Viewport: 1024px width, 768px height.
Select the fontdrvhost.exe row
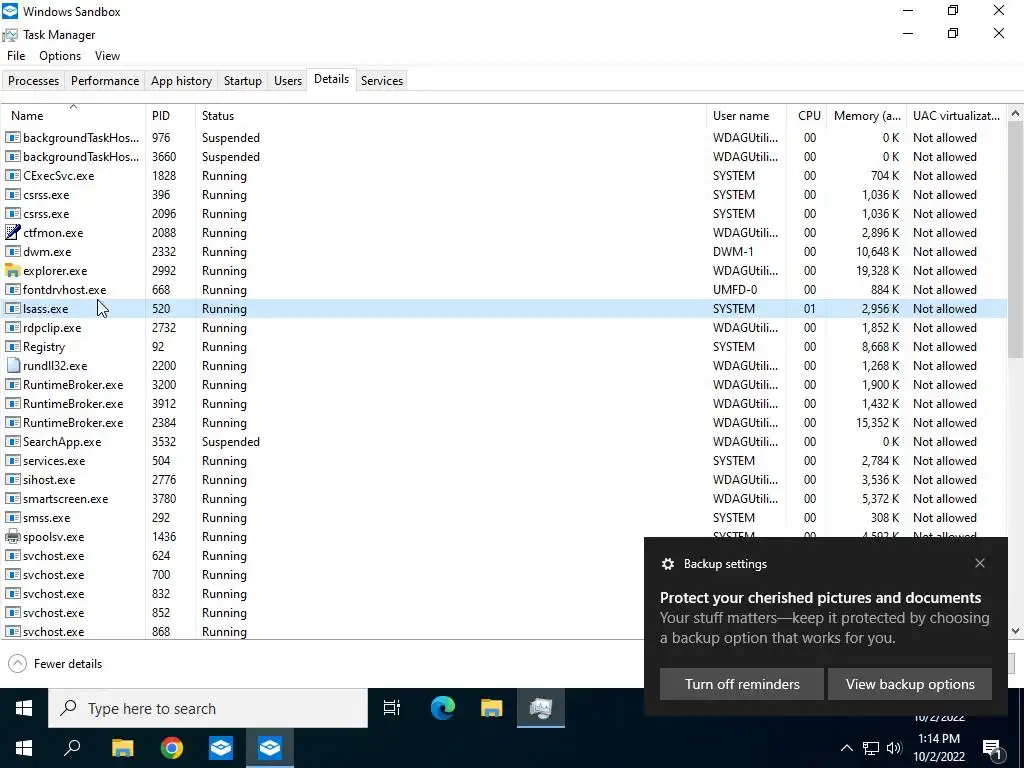[x=504, y=290]
